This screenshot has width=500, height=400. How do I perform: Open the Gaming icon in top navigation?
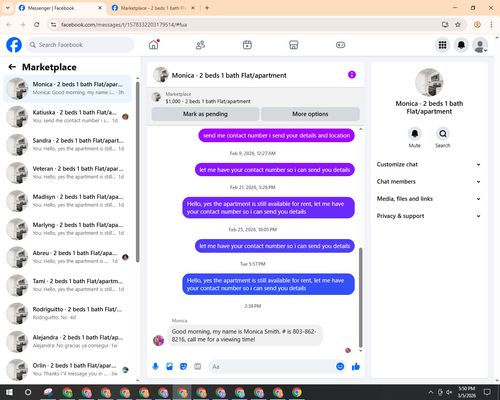(340, 45)
